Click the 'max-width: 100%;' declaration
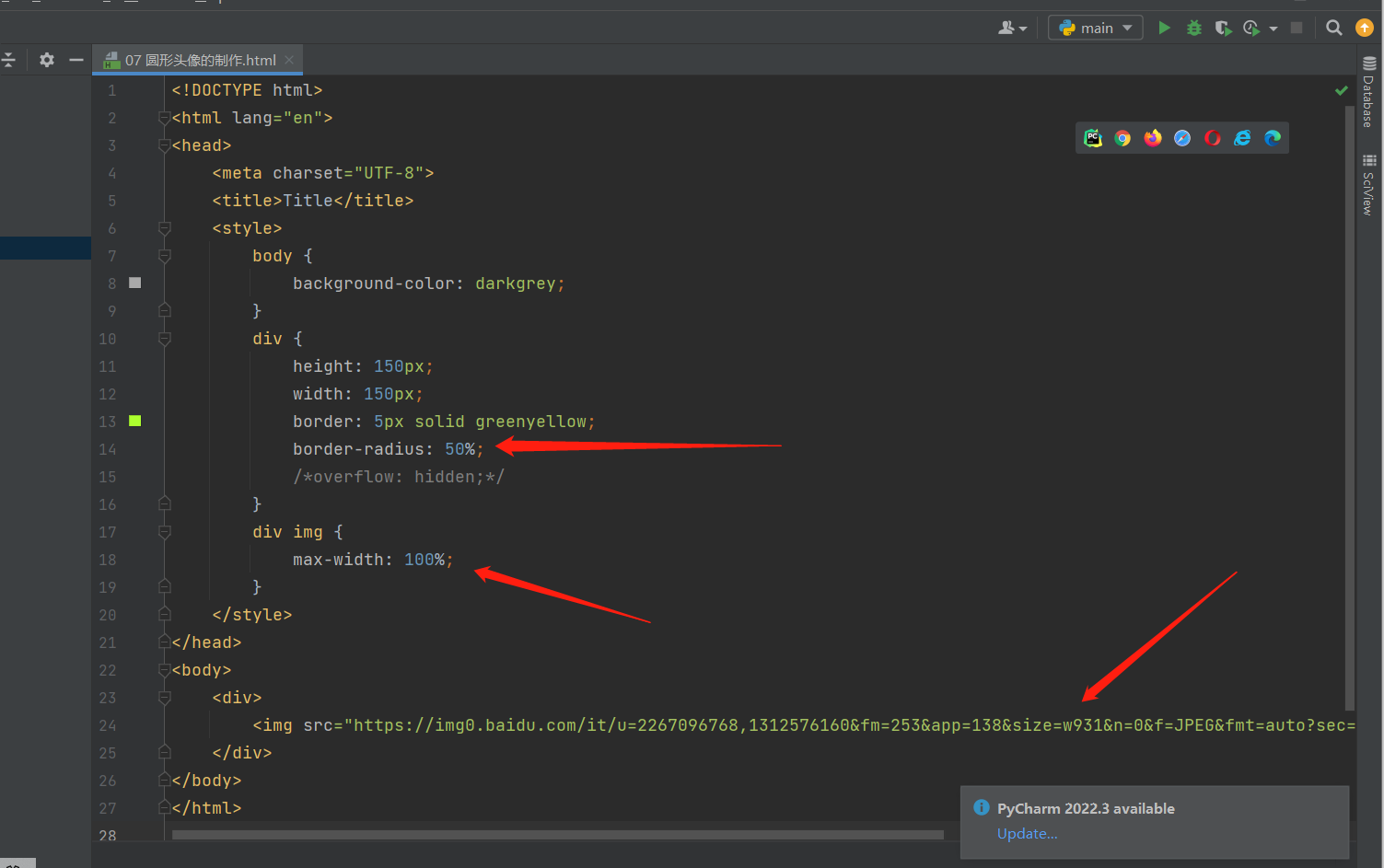The height and width of the screenshot is (868, 1384). click(373, 560)
